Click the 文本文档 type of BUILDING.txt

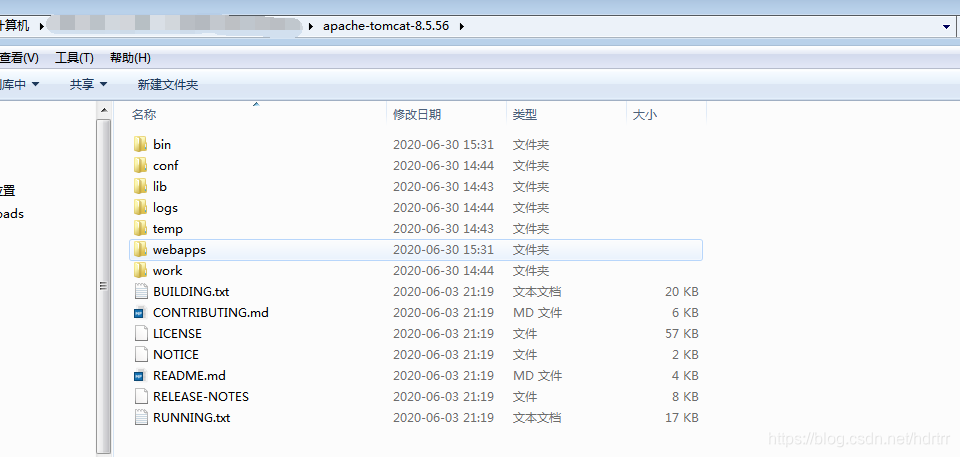(537, 292)
